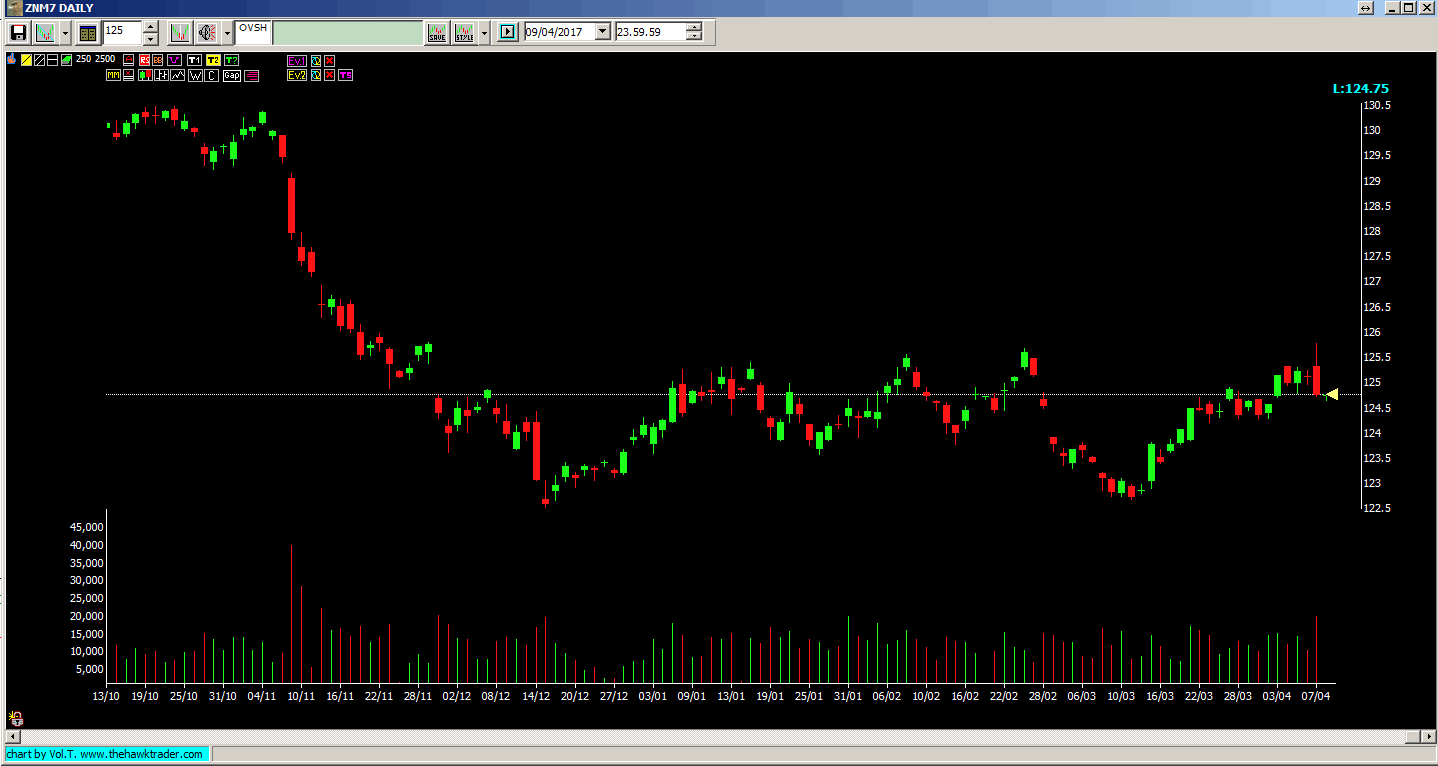Increment the time with the up spinner
1438x766 pixels.
694,27
